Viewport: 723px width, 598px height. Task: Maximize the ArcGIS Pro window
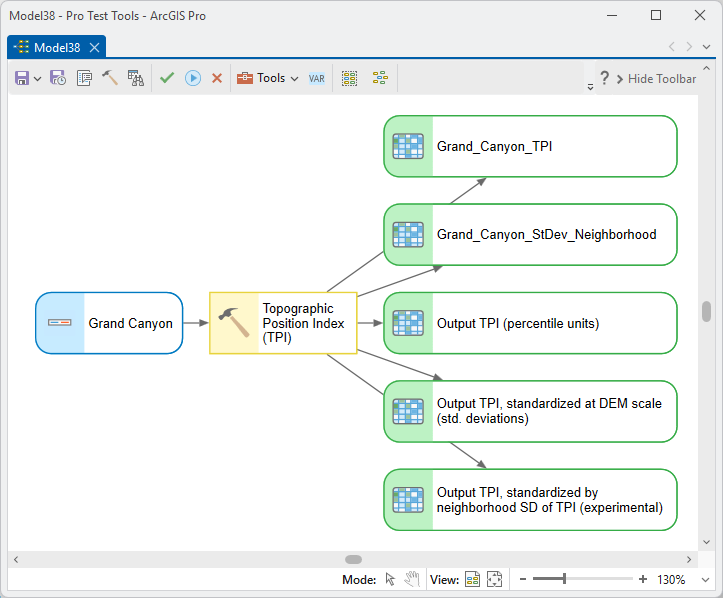pos(656,15)
